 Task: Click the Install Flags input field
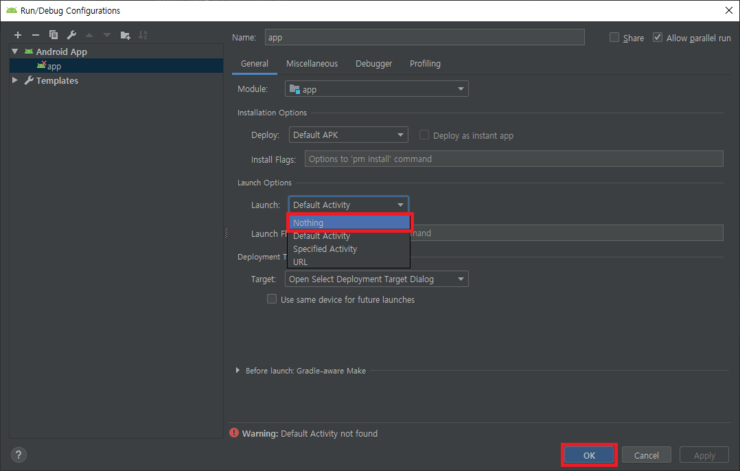tap(513, 159)
